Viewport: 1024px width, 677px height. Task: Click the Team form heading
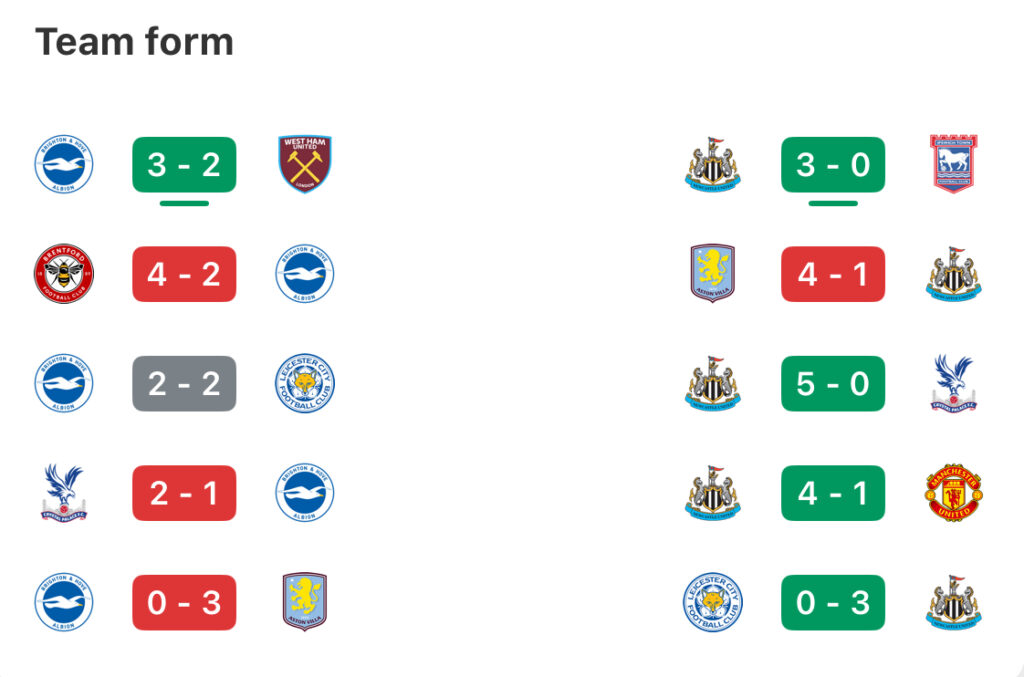[134, 42]
